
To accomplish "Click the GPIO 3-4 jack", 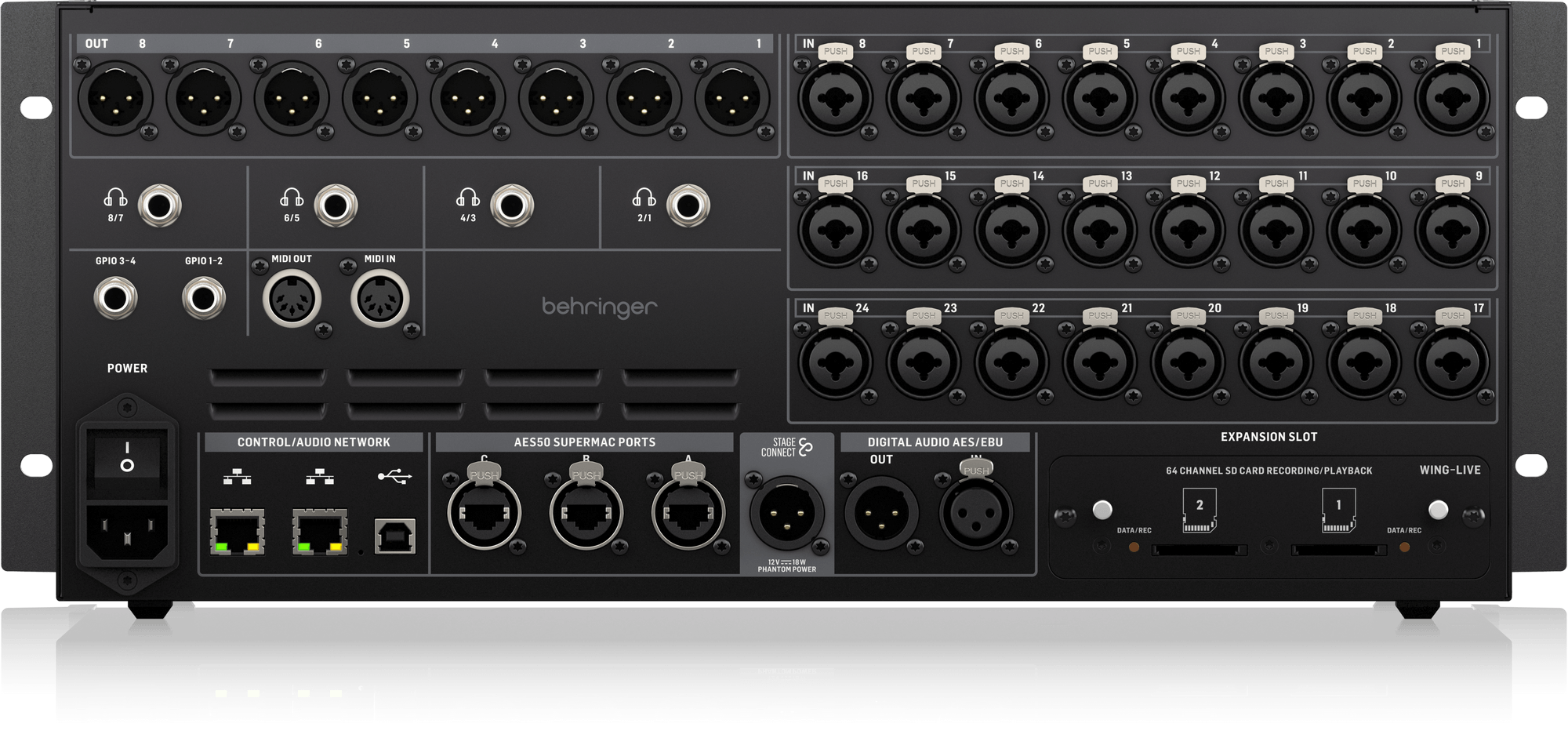I will [x=115, y=299].
